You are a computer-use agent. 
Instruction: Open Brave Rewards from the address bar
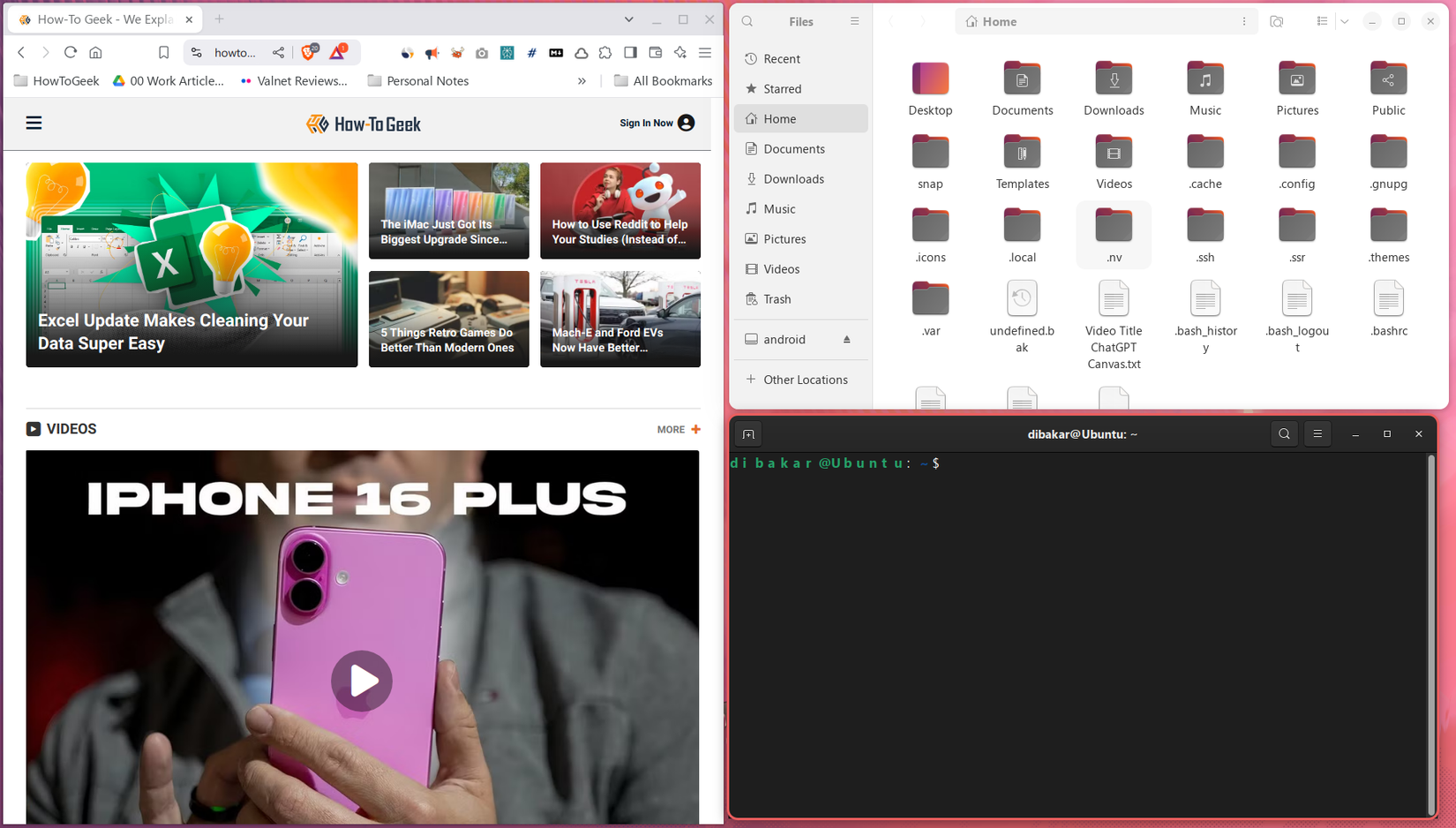tap(338, 52)
